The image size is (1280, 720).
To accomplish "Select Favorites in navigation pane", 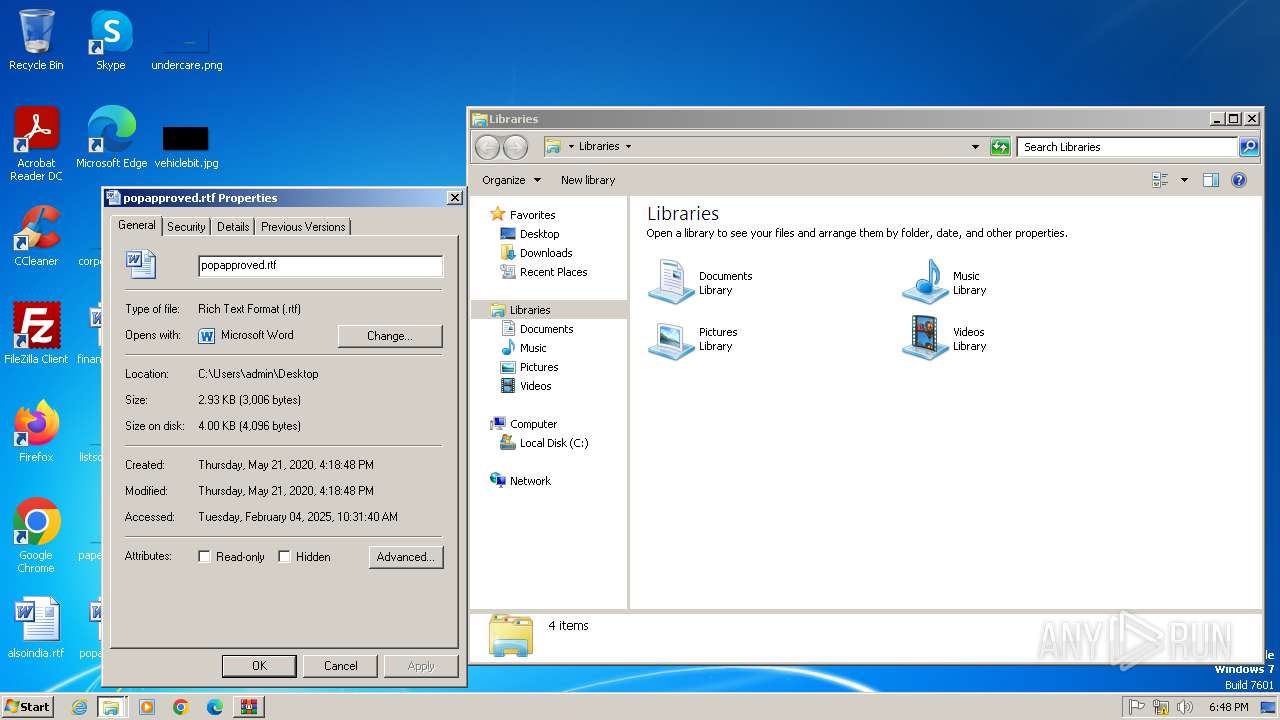I will point(532,215).
